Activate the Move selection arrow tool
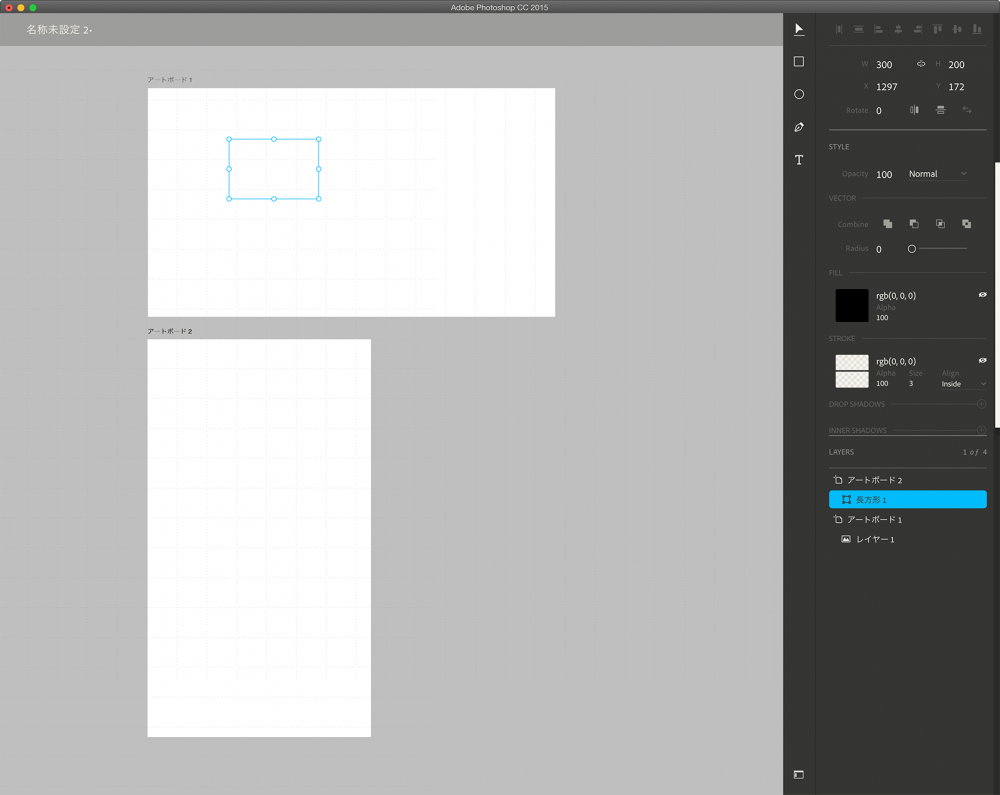The height and width of the screenshot is (795, 1000). tap(798, 29)
